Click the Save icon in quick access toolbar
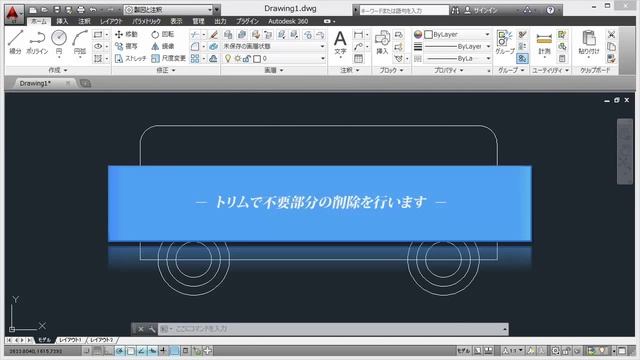The height and width of the screenshot is (360, 640). pyautogui.click(x=57, y=10)
